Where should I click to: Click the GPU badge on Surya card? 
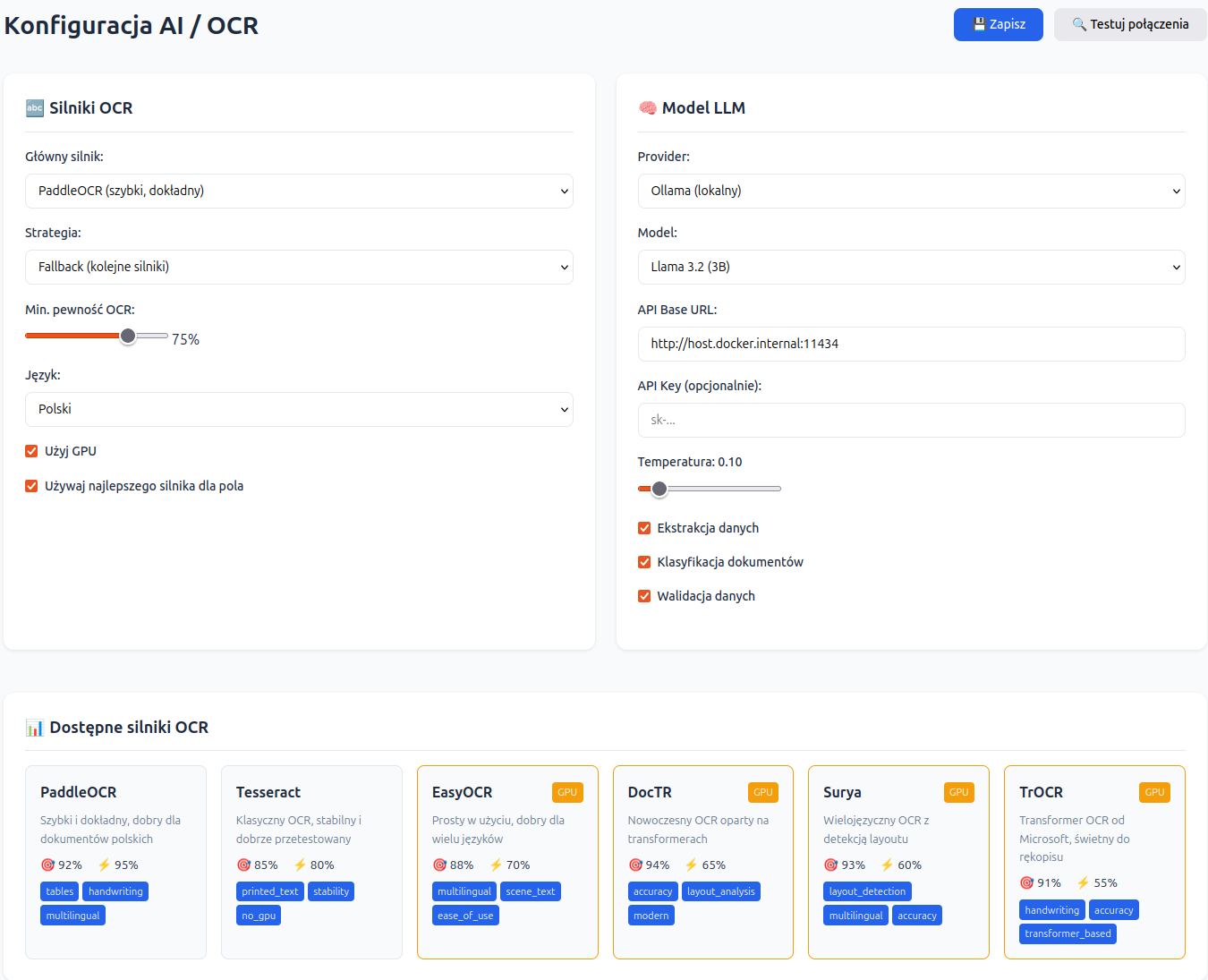click(x=958, y=792)
